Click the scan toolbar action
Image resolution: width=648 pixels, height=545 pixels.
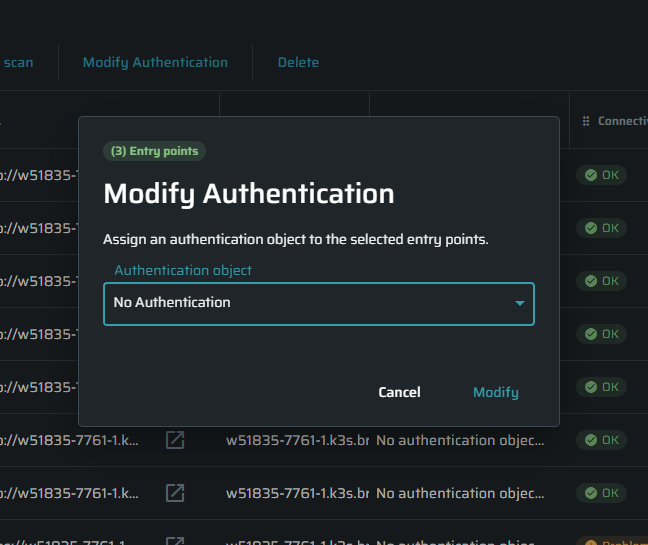coord(18,62)
